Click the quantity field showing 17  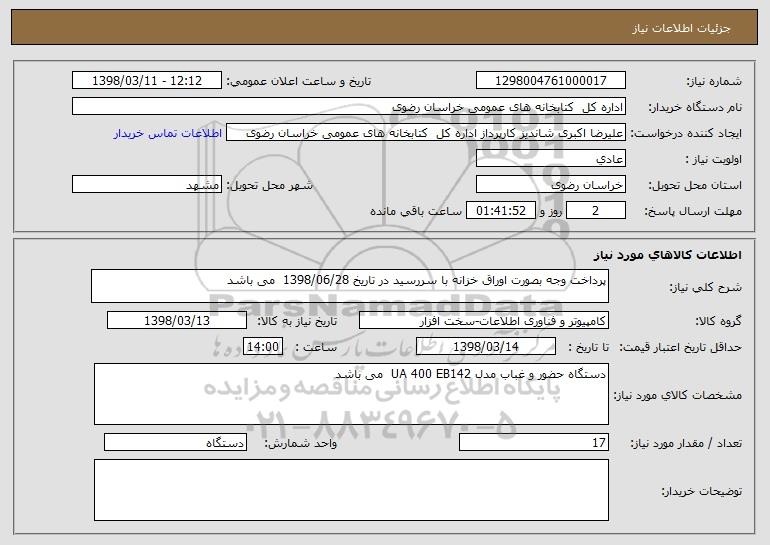534,442
